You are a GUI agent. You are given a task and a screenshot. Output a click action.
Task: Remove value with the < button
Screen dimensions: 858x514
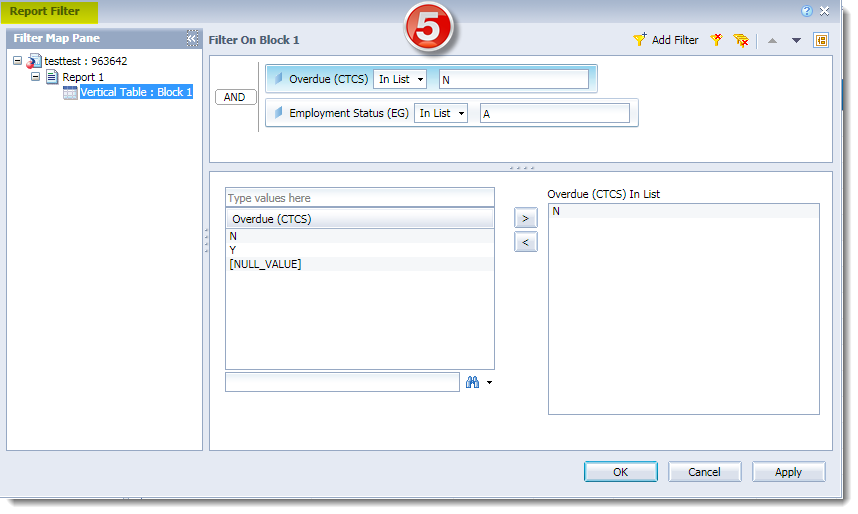(526, 242)
